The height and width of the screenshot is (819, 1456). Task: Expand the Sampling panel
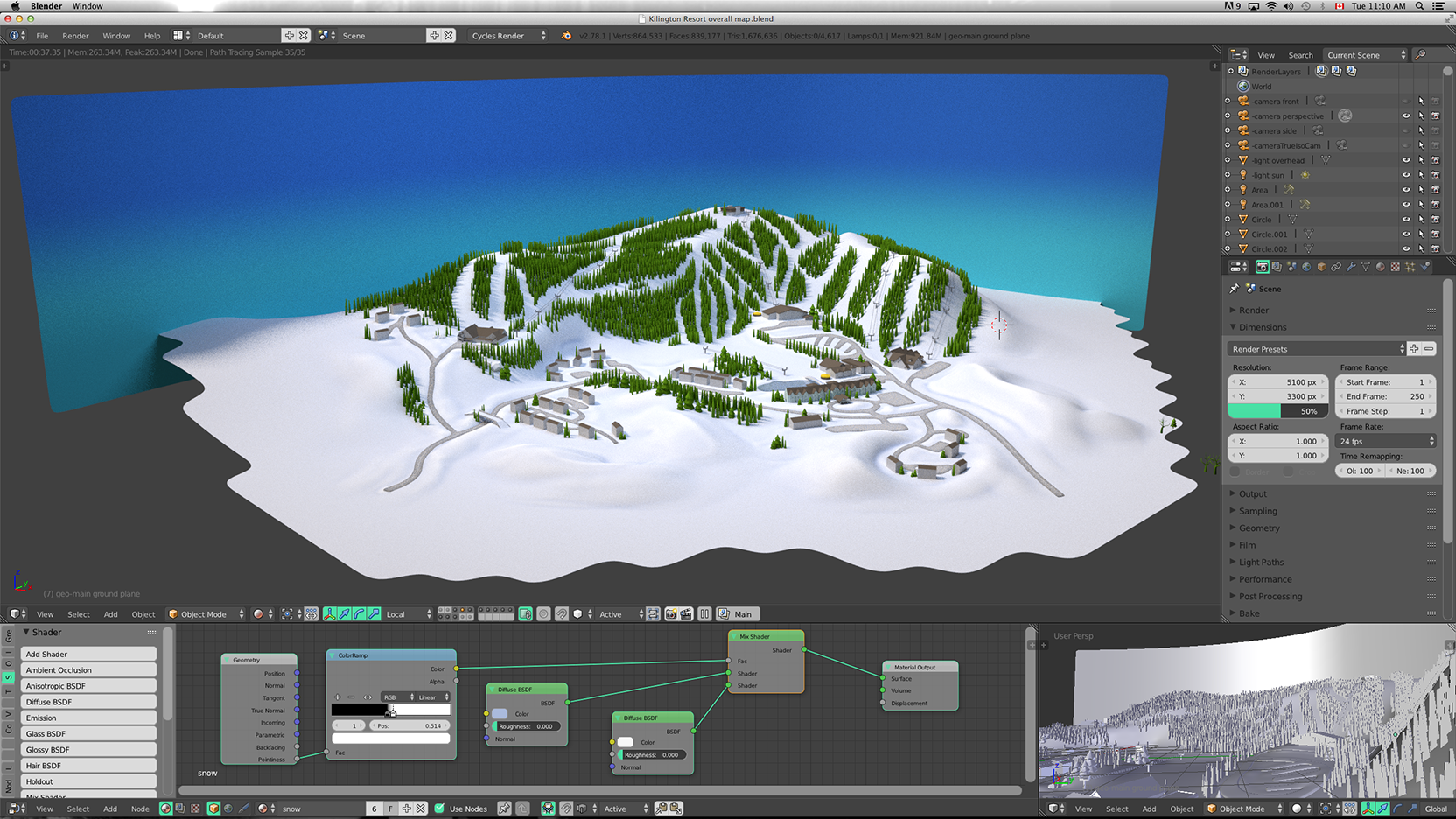pos(1257,511)
